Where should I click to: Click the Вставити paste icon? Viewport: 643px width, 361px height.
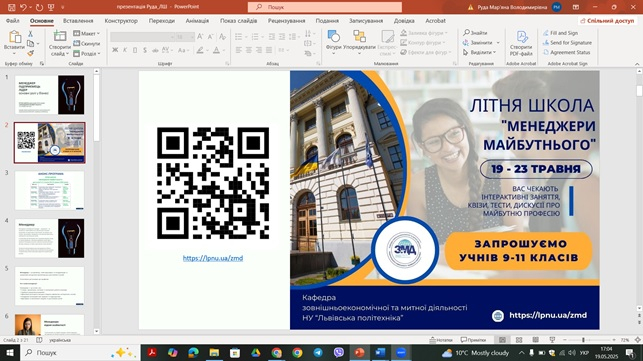pyautogui.click(x=15, y=37)
